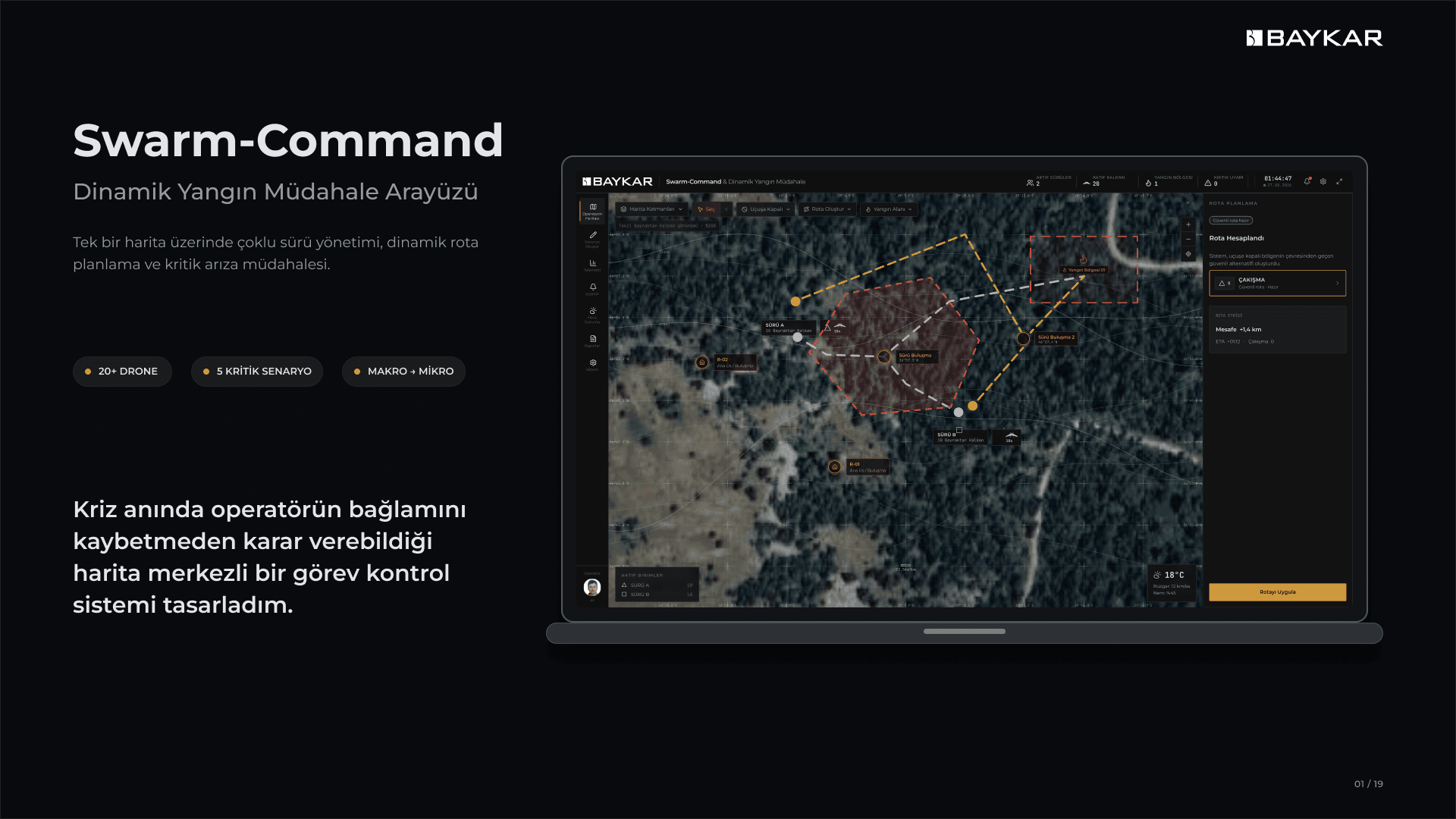Image resolution: width=1456 pixels, height=819 pixels.
Task: Click the R-02 home base marker icon
Action: click(702, 362)
